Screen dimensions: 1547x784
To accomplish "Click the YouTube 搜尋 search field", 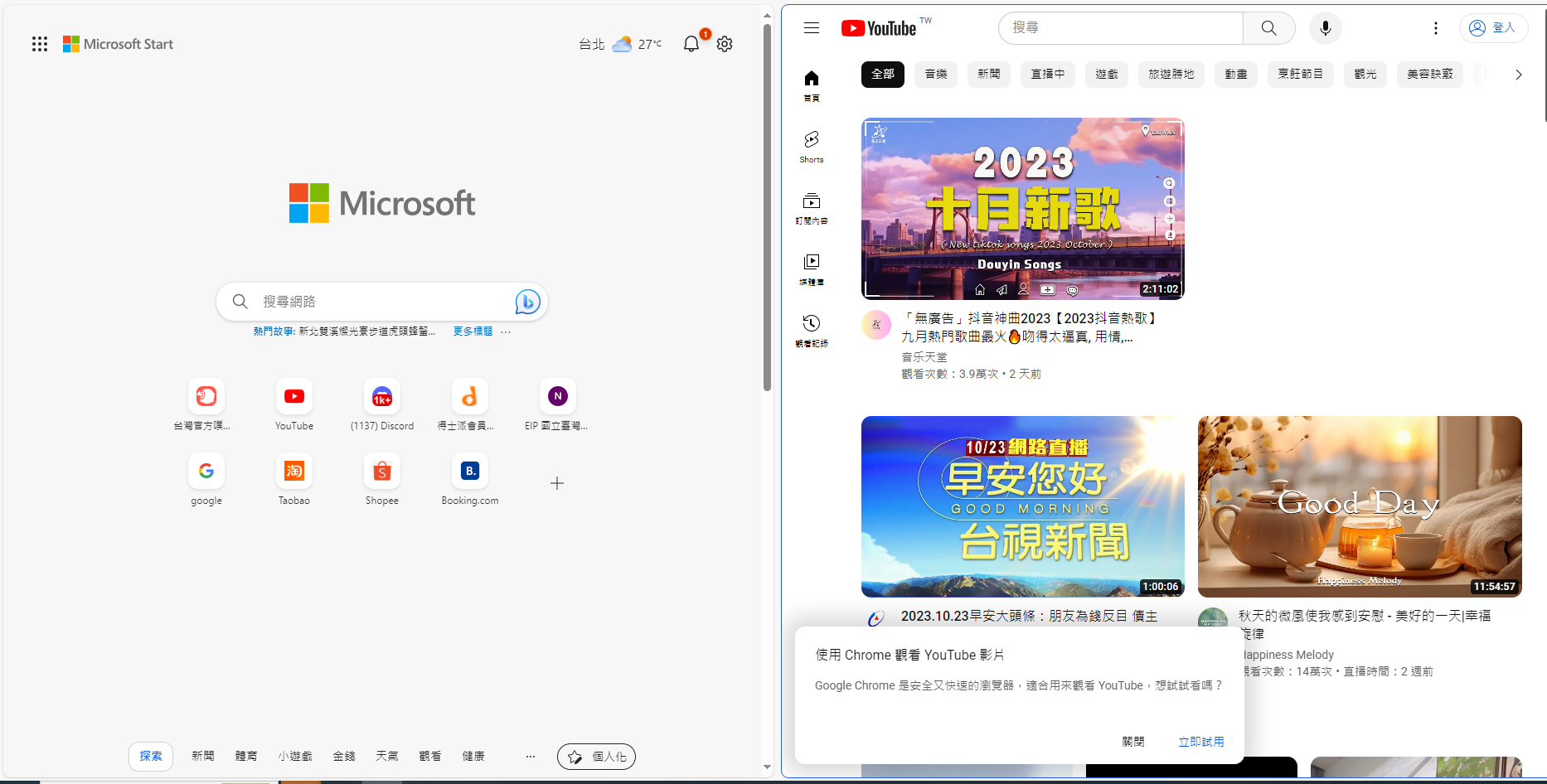I will tap(1121, 28).
